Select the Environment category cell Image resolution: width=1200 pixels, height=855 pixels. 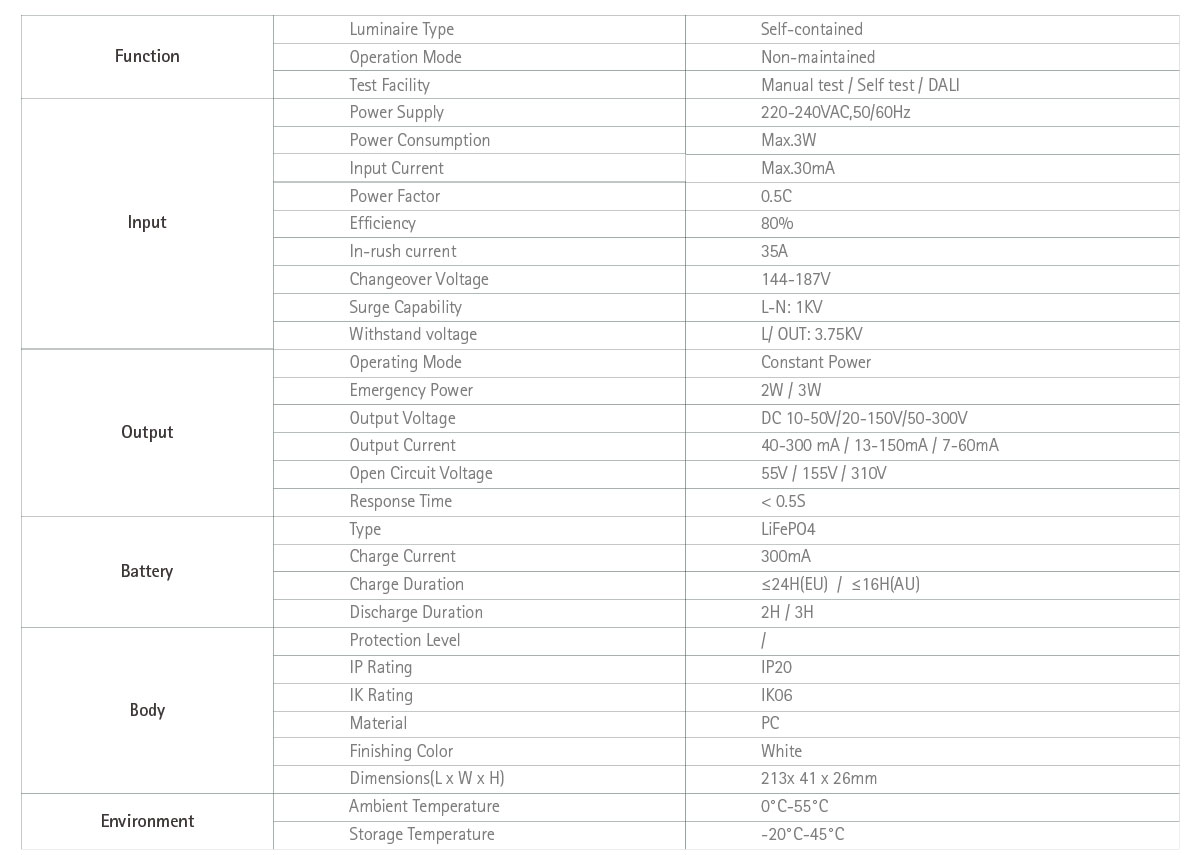tap(147, 821)
